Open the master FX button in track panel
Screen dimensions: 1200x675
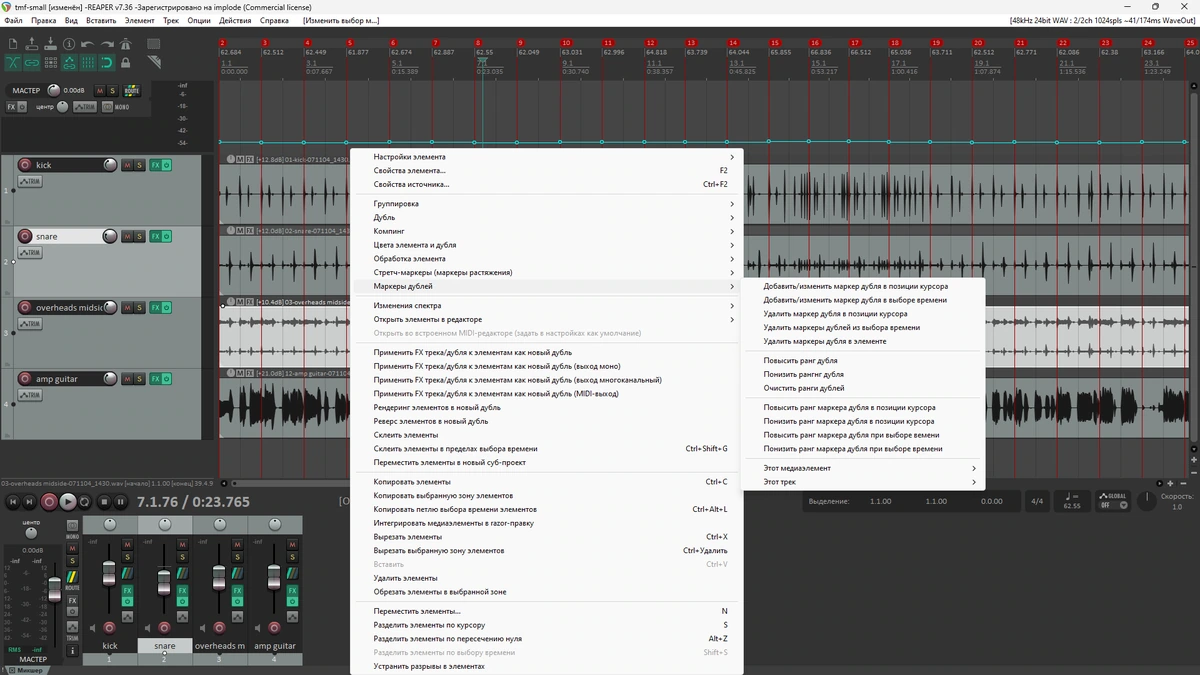[11, 107]
